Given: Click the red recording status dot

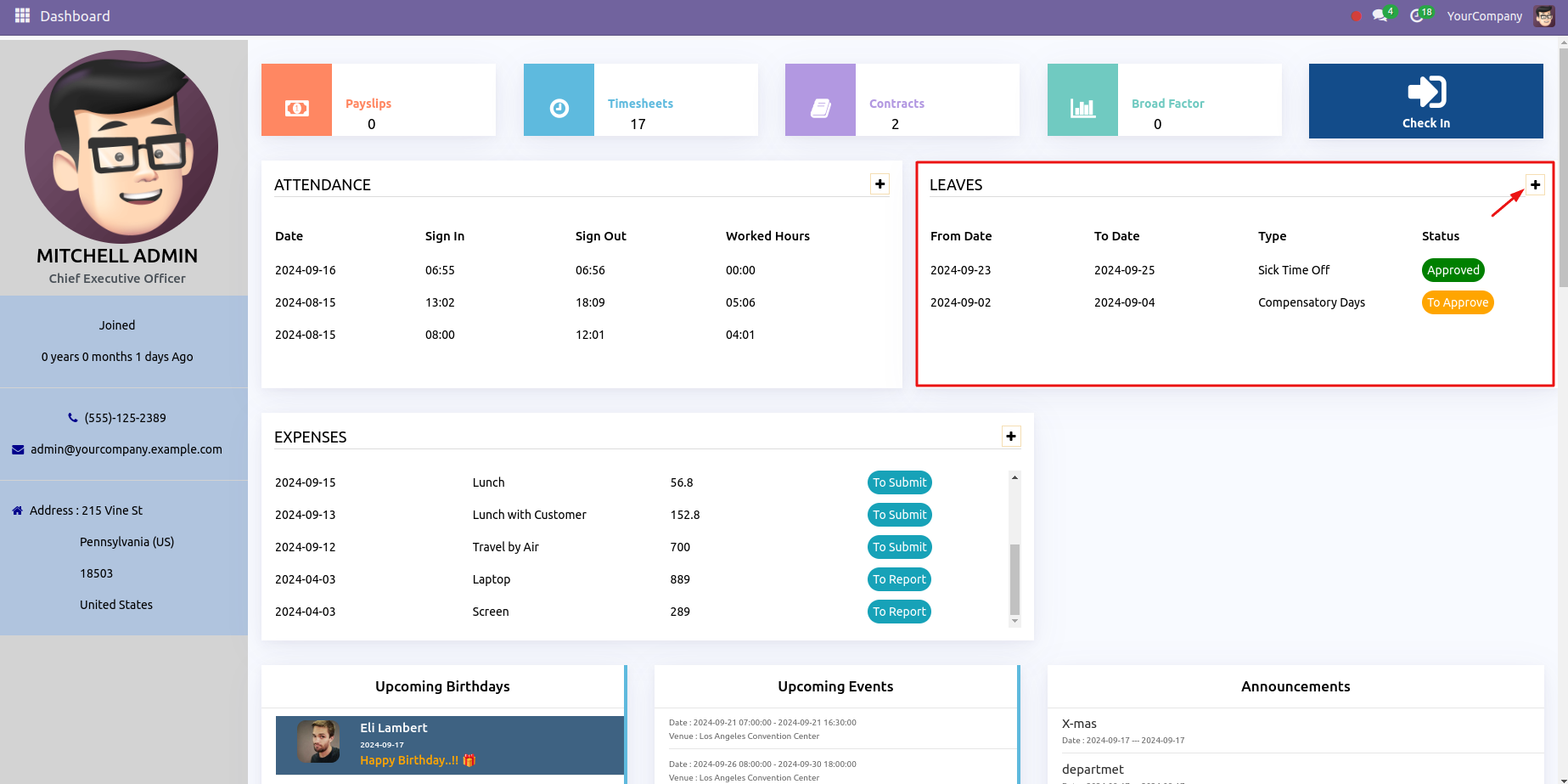Looking at the screenshot, I should pyautogui.click(x=1356, y=16).
